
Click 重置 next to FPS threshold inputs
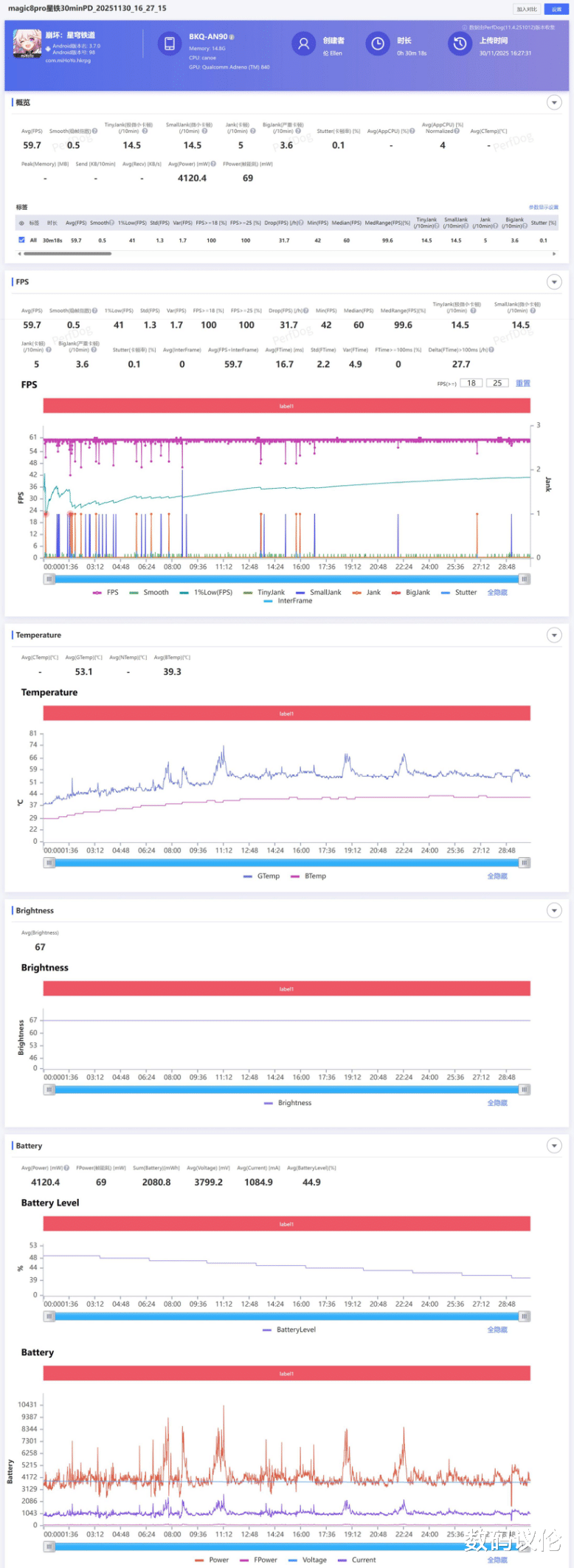click(523, 383)
